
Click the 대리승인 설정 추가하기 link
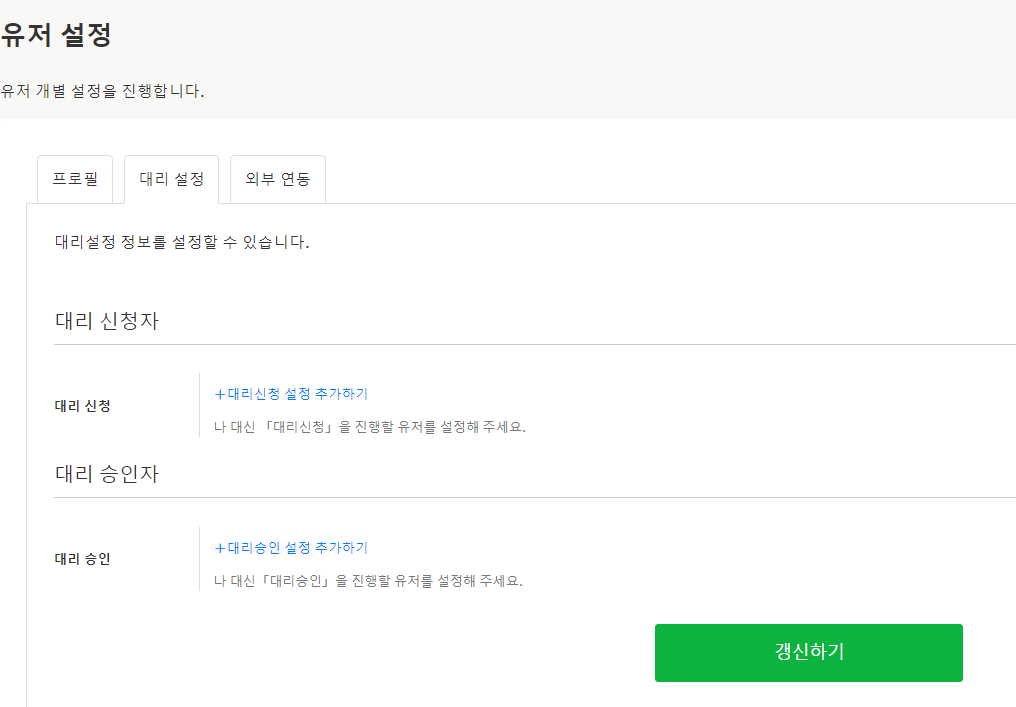coord(298,548)
